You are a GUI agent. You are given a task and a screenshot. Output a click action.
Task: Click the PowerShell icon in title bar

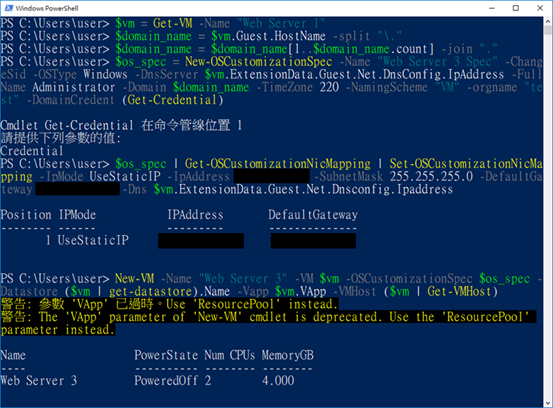click(8, 8)
